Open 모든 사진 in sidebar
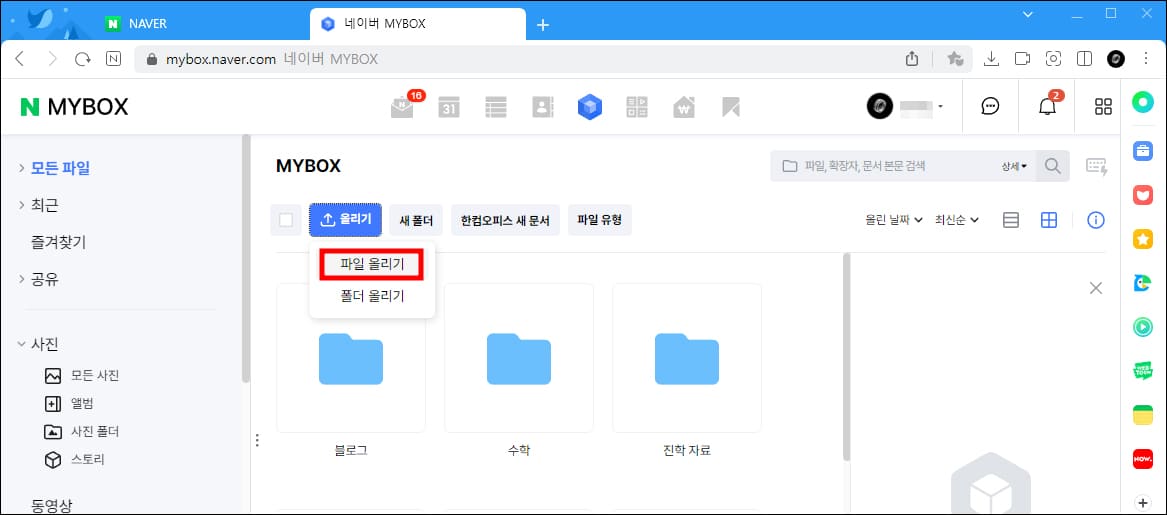This screenshot has width=1167, height=515. [x=95, y=376]
